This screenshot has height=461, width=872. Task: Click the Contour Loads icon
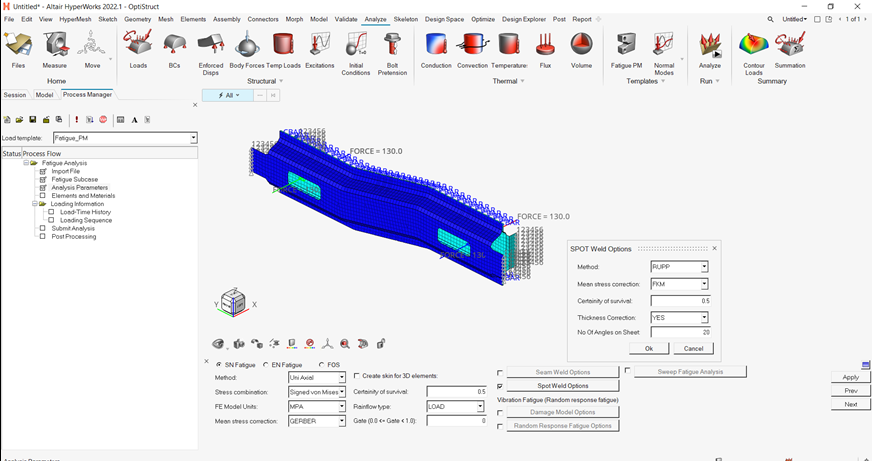(753, 45)
